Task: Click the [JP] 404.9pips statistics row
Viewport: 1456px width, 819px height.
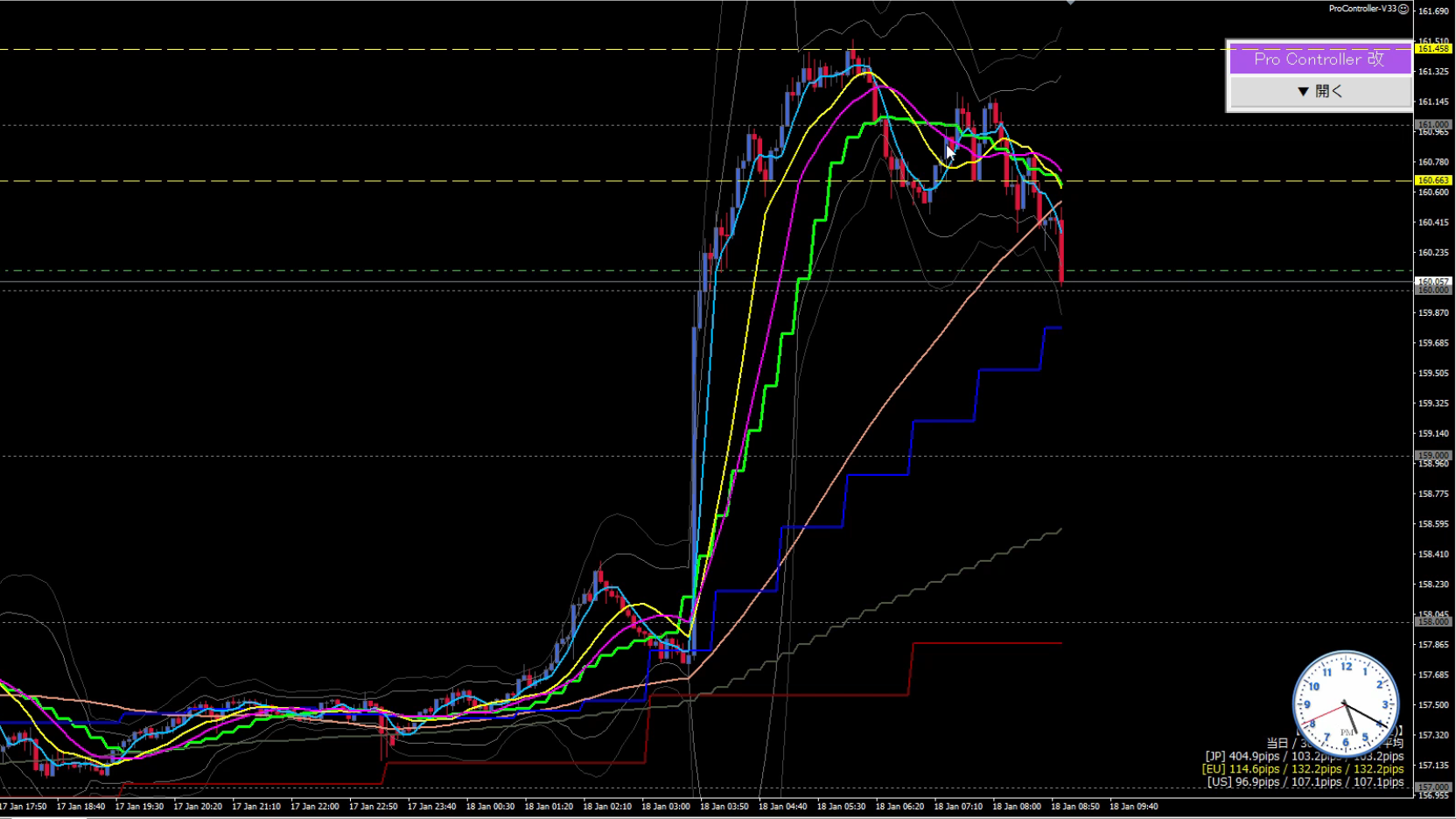Action: [x=1304, y=756]
